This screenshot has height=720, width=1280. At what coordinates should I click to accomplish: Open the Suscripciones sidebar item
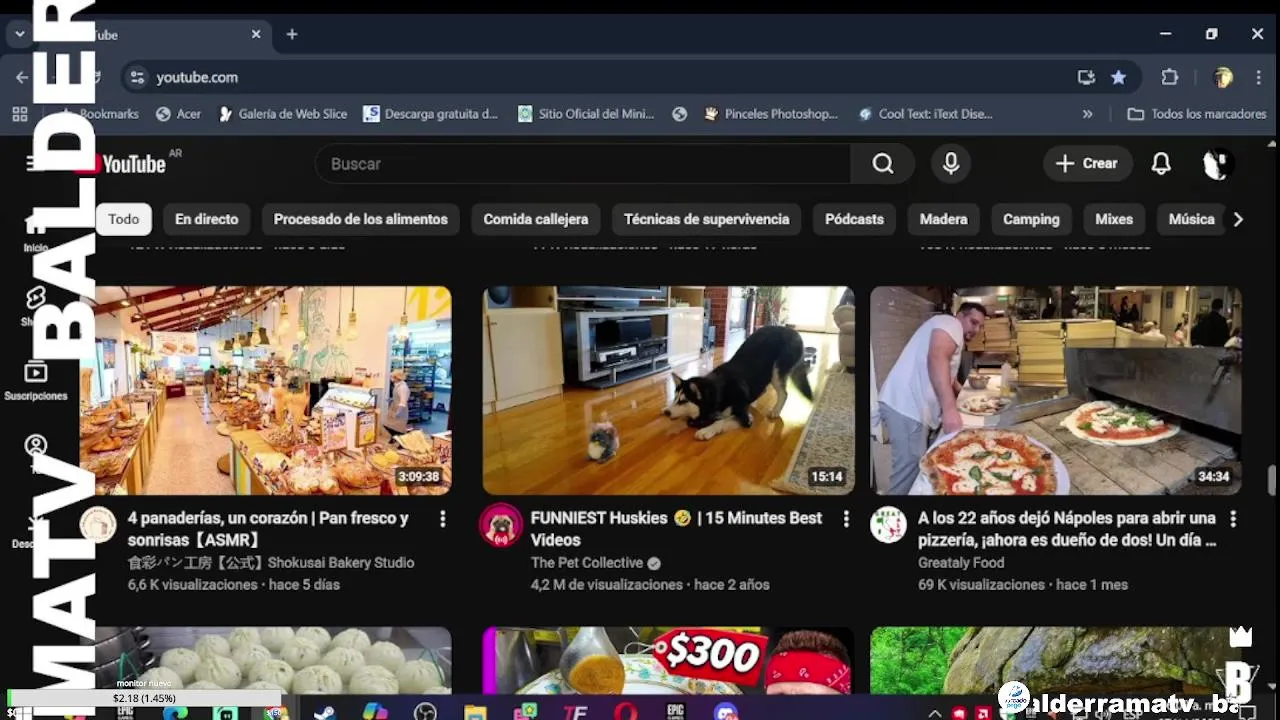click(x=36, y=381)
